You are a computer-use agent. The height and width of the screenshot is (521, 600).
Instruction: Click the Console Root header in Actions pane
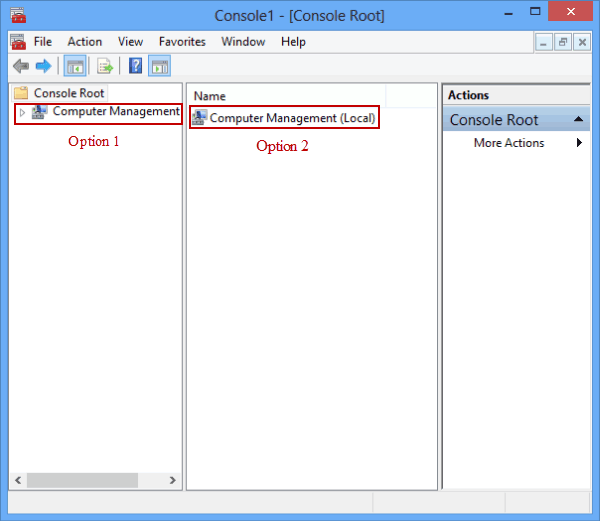[x=516, y=120]
